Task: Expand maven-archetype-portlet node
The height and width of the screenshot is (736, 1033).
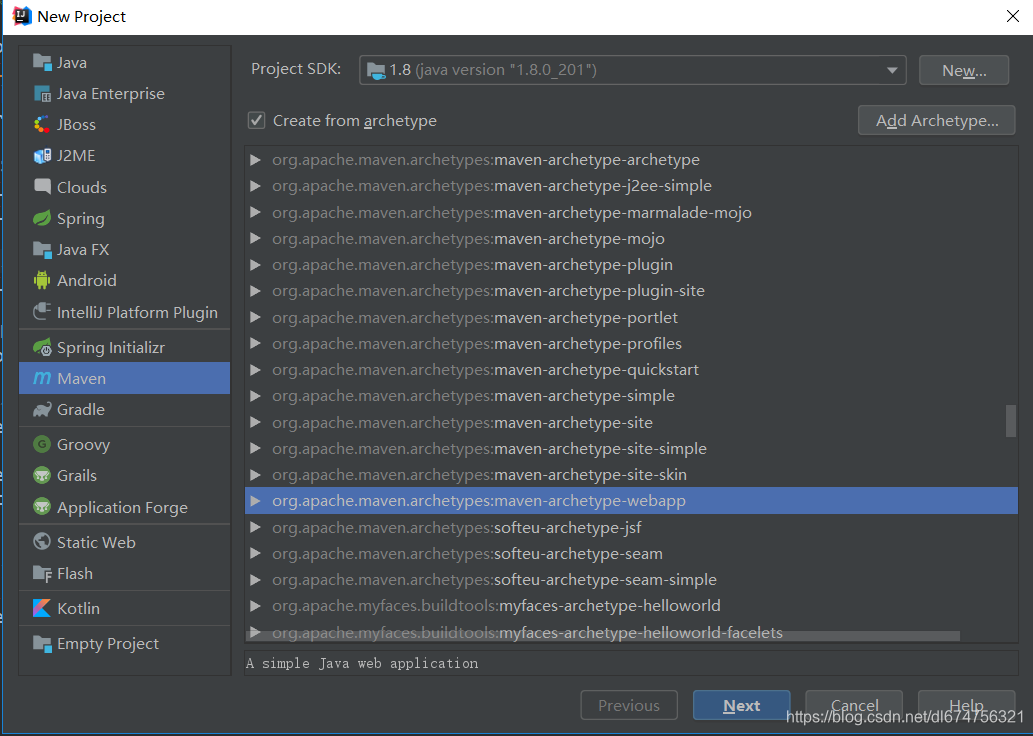Action: coord(256,317)
